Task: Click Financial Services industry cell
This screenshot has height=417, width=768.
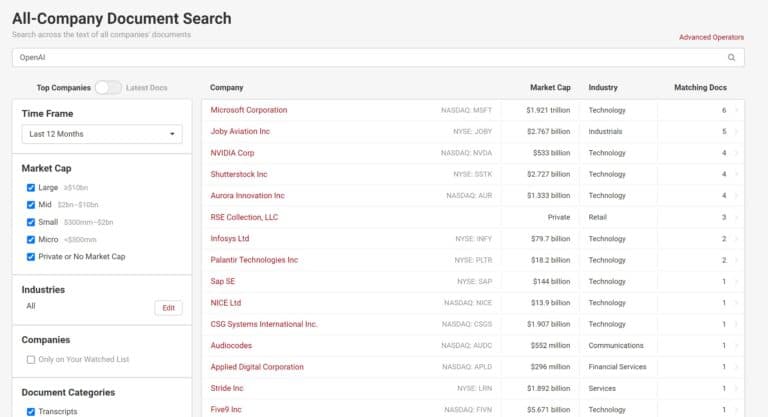Action: (x=617, y=367)
